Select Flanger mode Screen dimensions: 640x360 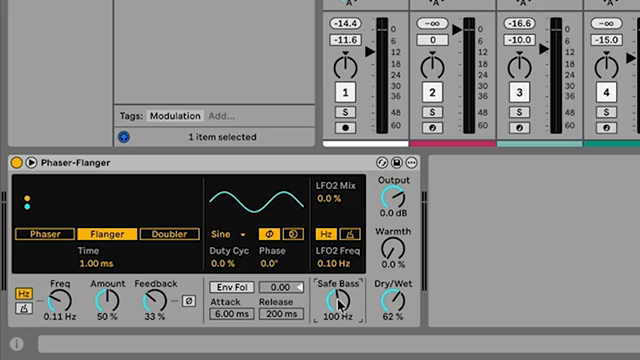click(107, 234)
